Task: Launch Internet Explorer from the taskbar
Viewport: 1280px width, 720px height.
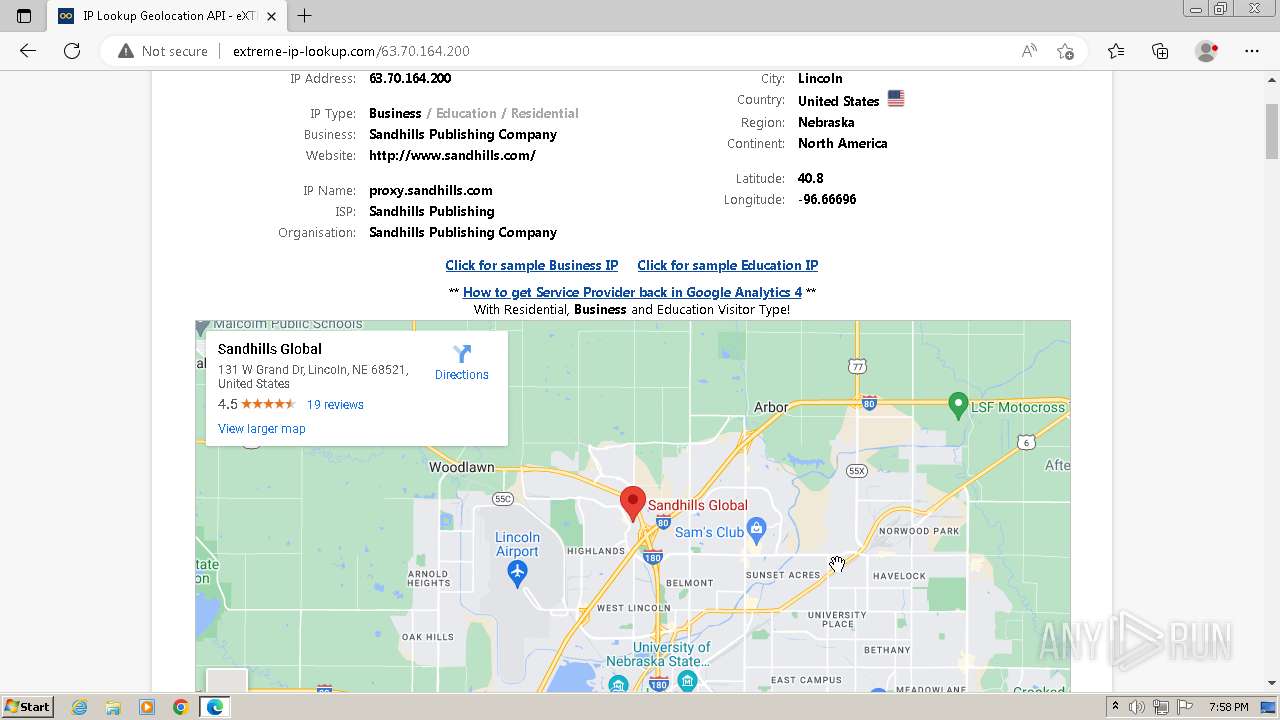Action: coord(79,707)
